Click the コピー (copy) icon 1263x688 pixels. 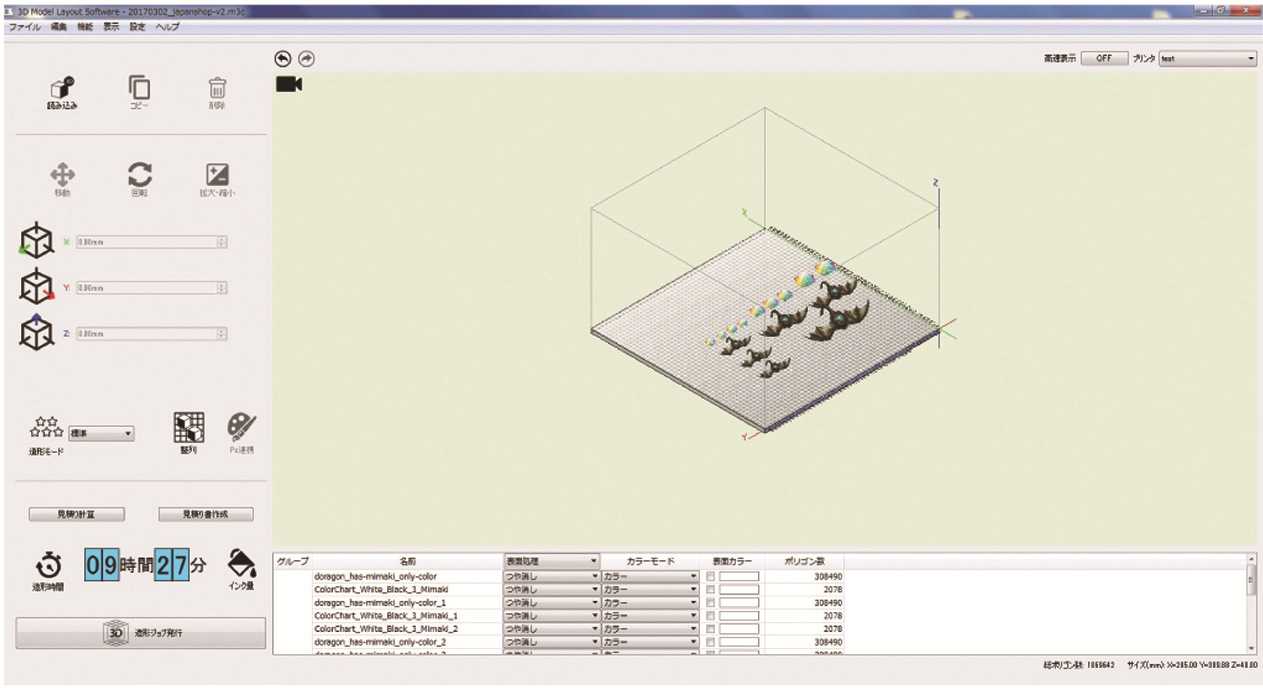tap(139, 90)
